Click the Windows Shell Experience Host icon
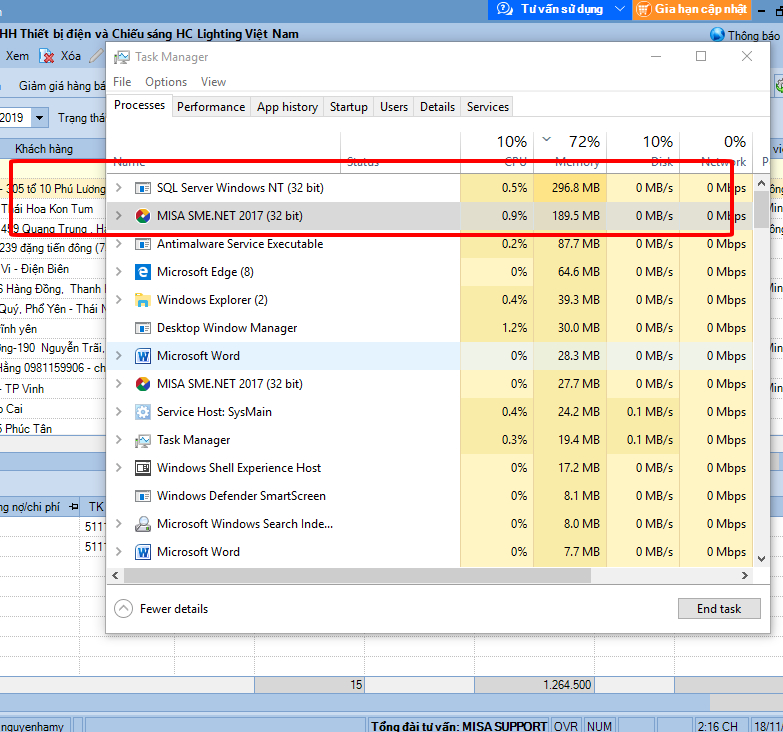This screenshot has width=783, height=732. tap(143, 468)
